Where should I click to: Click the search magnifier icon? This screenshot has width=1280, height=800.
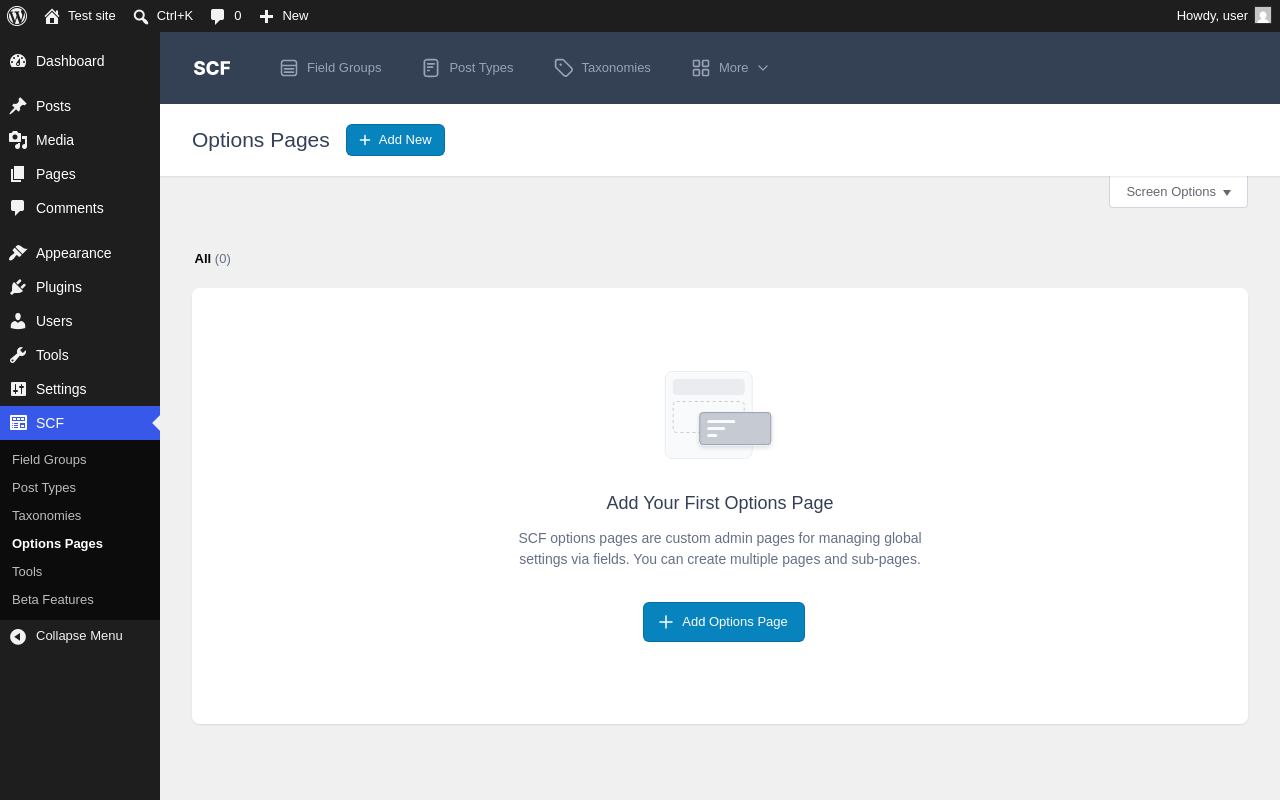141,16
